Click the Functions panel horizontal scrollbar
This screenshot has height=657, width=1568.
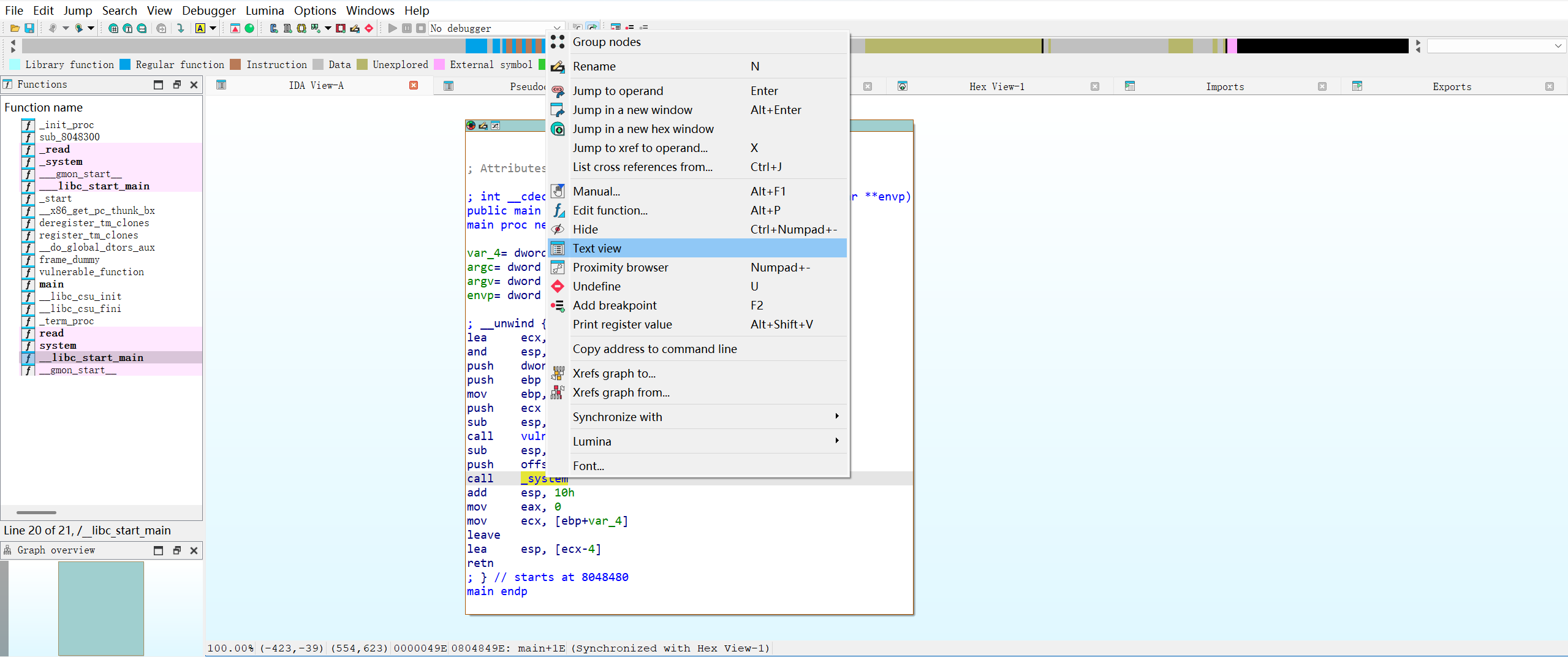[x=37, y=512]
